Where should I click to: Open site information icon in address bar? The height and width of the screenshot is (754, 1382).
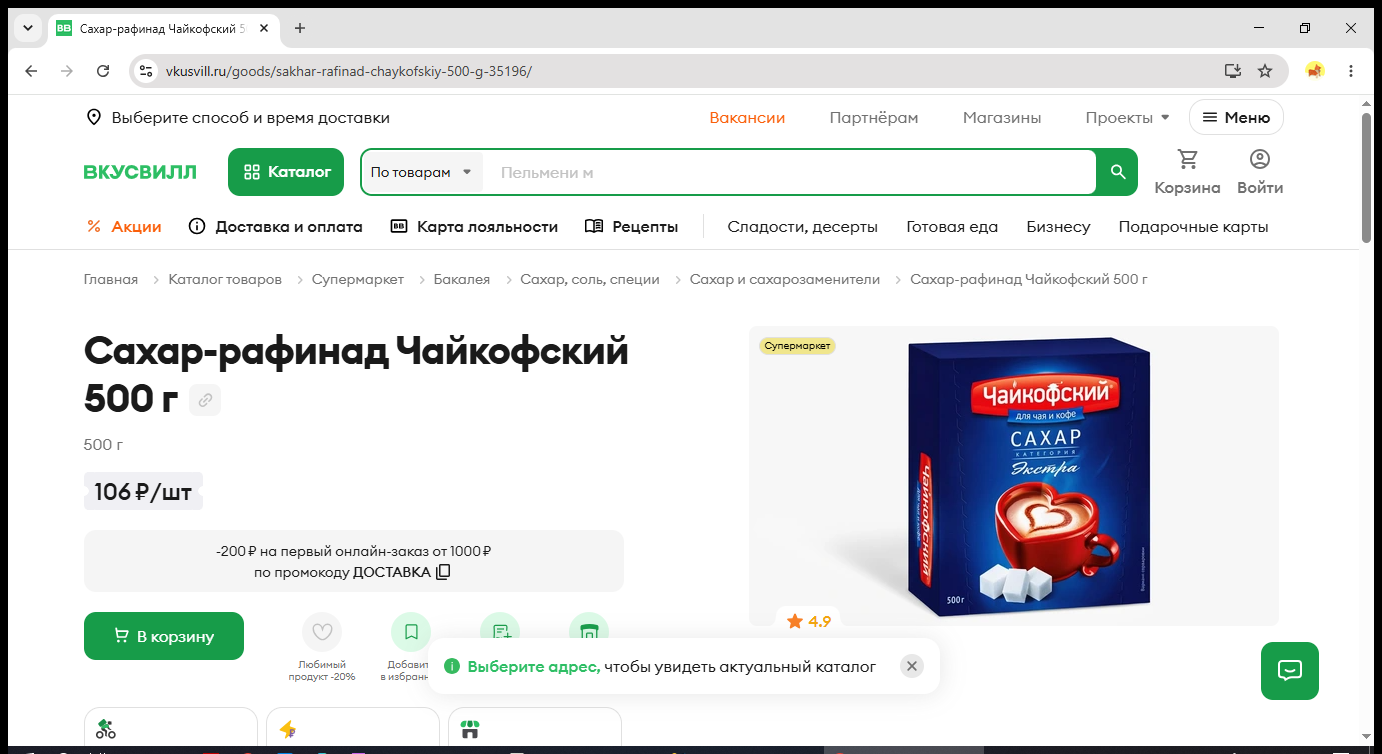[x=146, y=71]
